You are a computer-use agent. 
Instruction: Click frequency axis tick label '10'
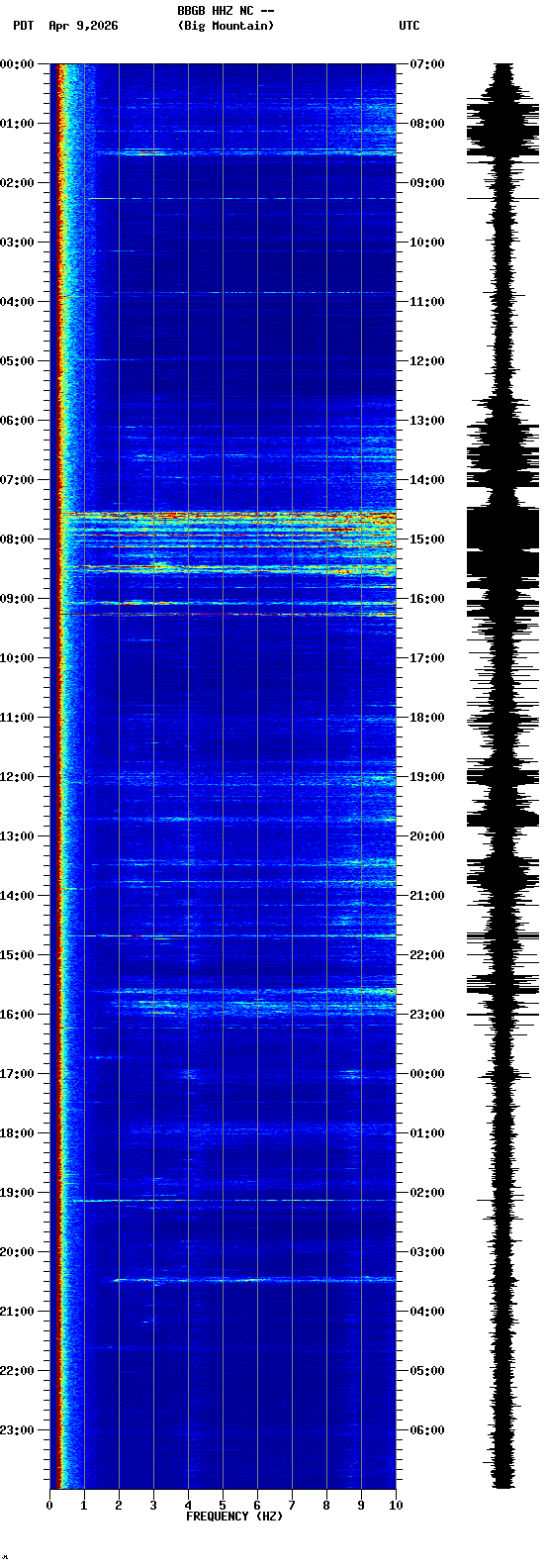396,1506
